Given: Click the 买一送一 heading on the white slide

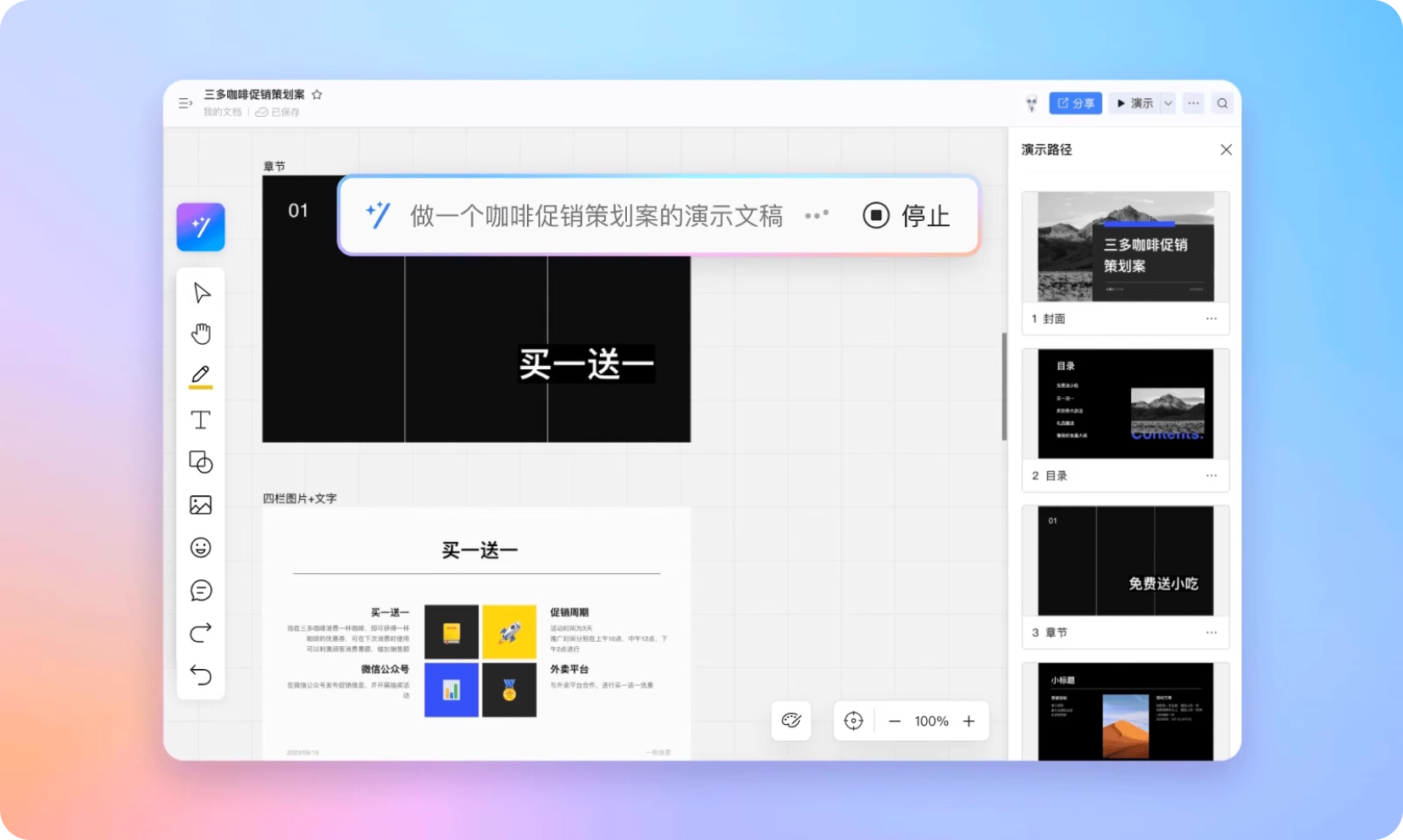Looking at the screenshot, I should click(480, 550).
